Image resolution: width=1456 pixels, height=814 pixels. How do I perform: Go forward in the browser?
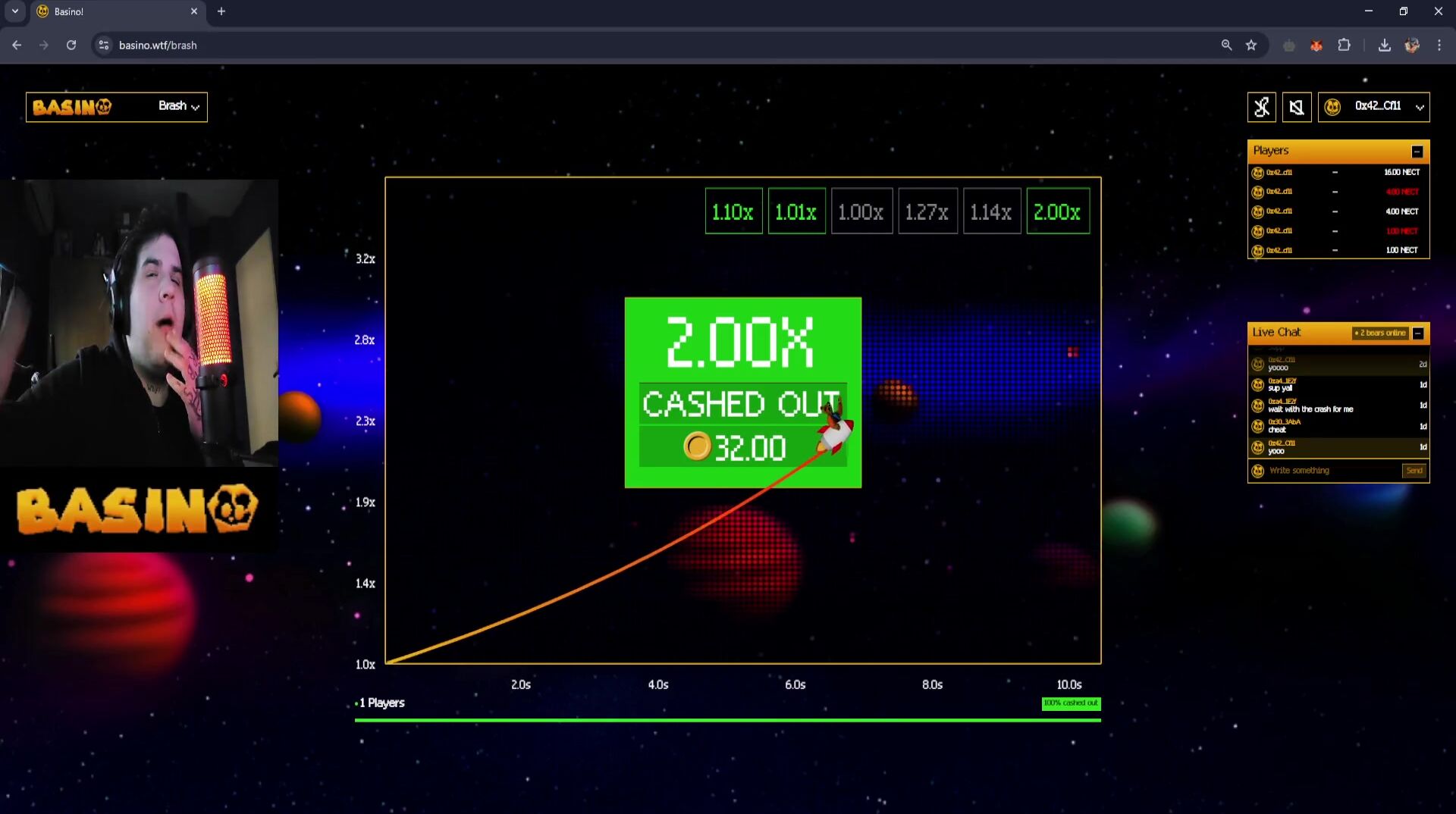(44, 45)
